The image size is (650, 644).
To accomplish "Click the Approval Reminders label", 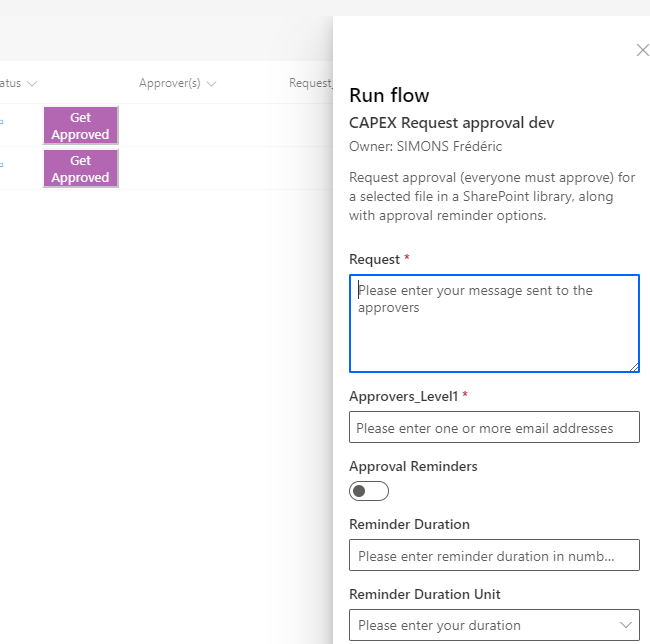I will pos(413,467).
